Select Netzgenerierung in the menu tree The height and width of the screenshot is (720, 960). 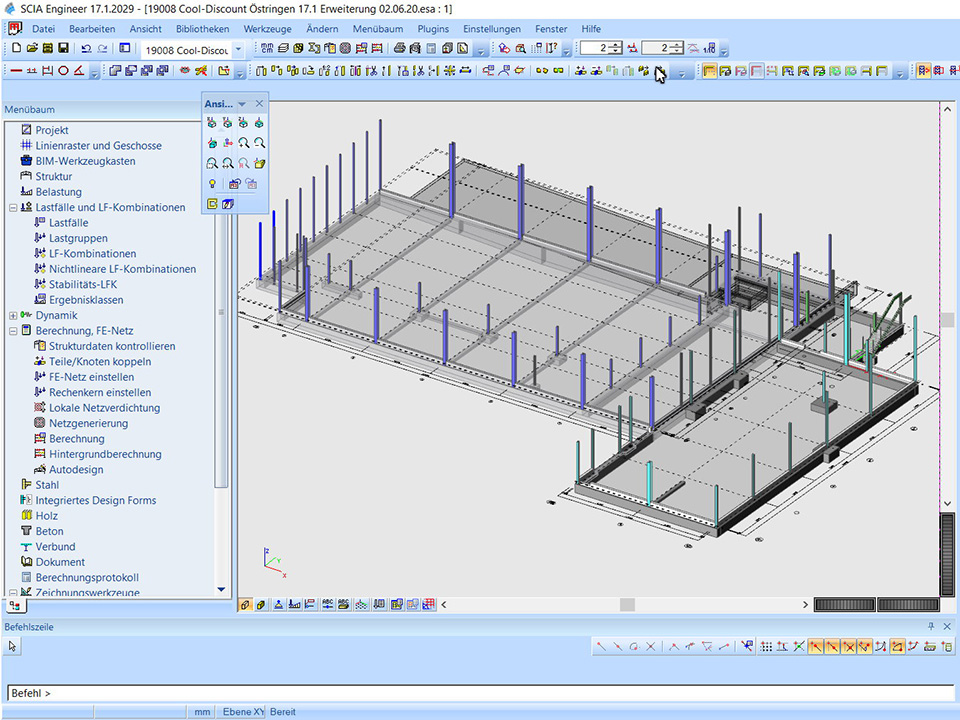click(90, 423)
